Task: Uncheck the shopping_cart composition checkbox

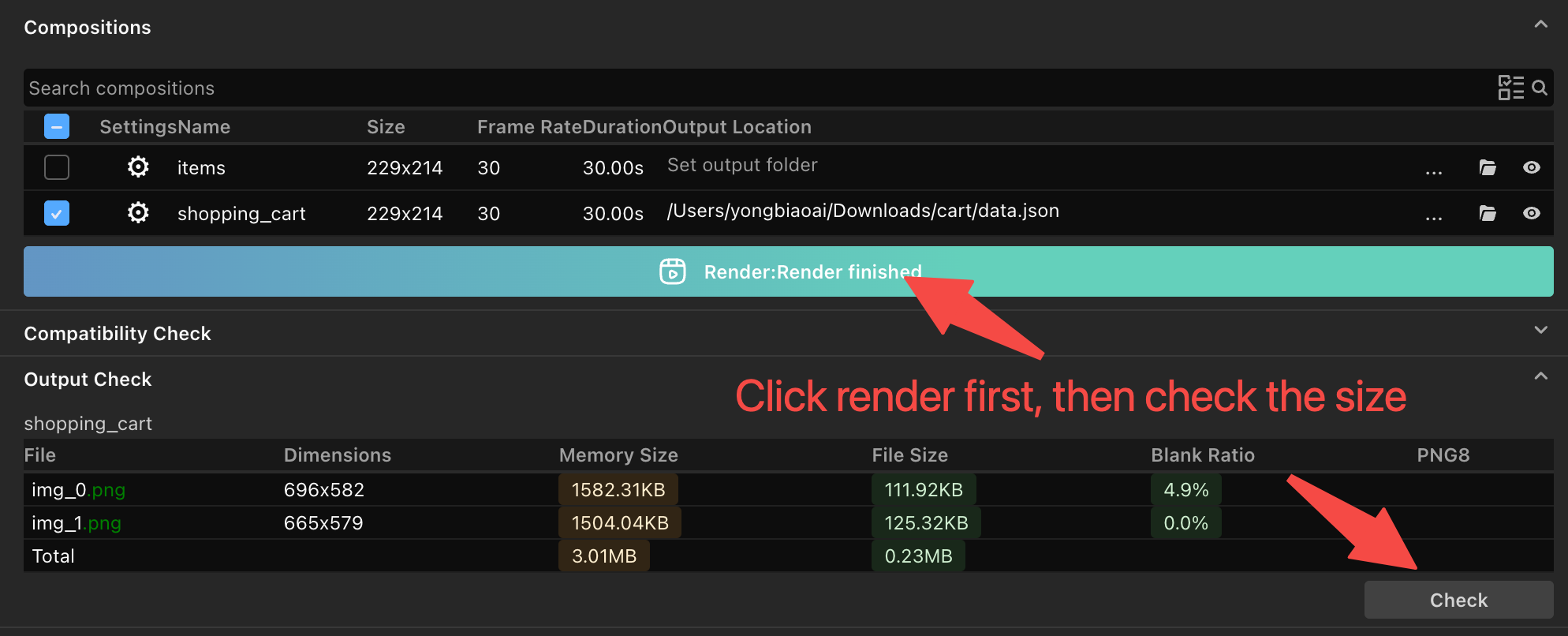Action: (x=57, y=213)
